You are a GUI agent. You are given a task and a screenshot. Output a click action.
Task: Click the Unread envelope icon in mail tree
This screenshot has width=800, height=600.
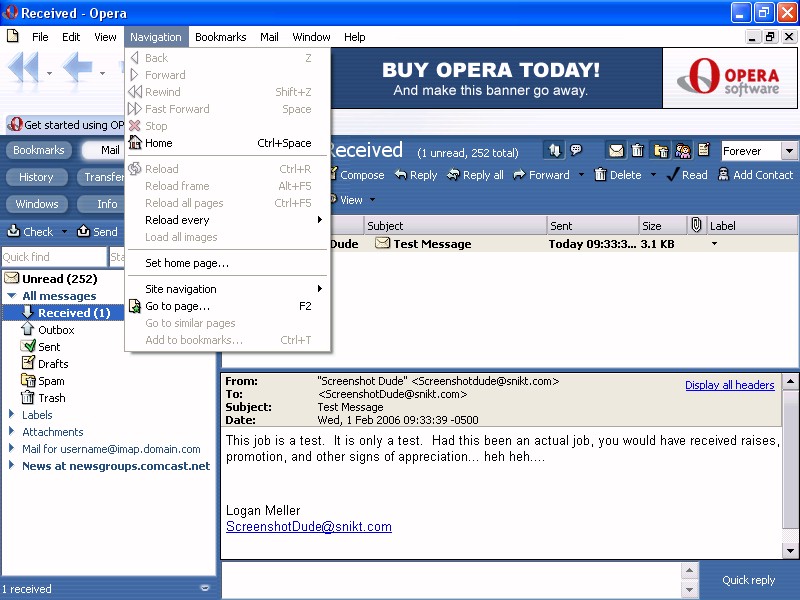tap(12, 278)
